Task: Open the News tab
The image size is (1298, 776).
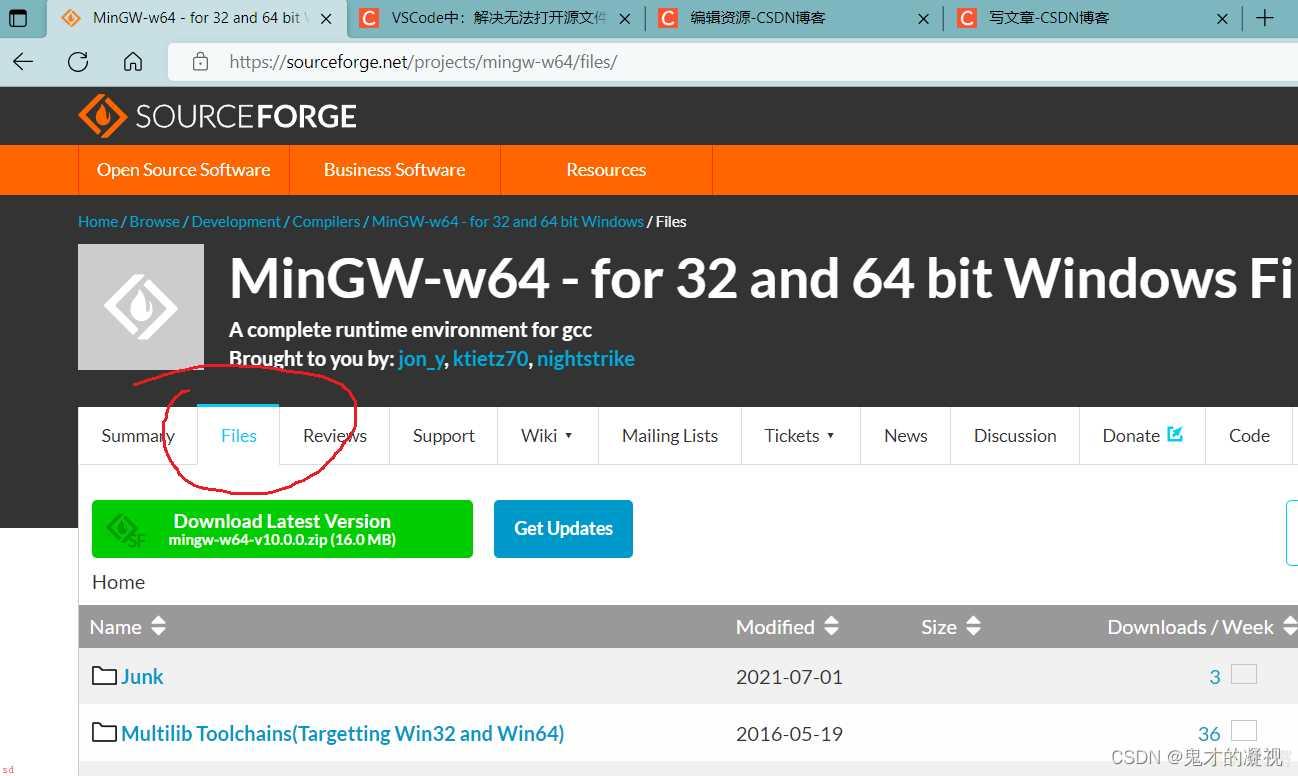Action: point(906,436)
